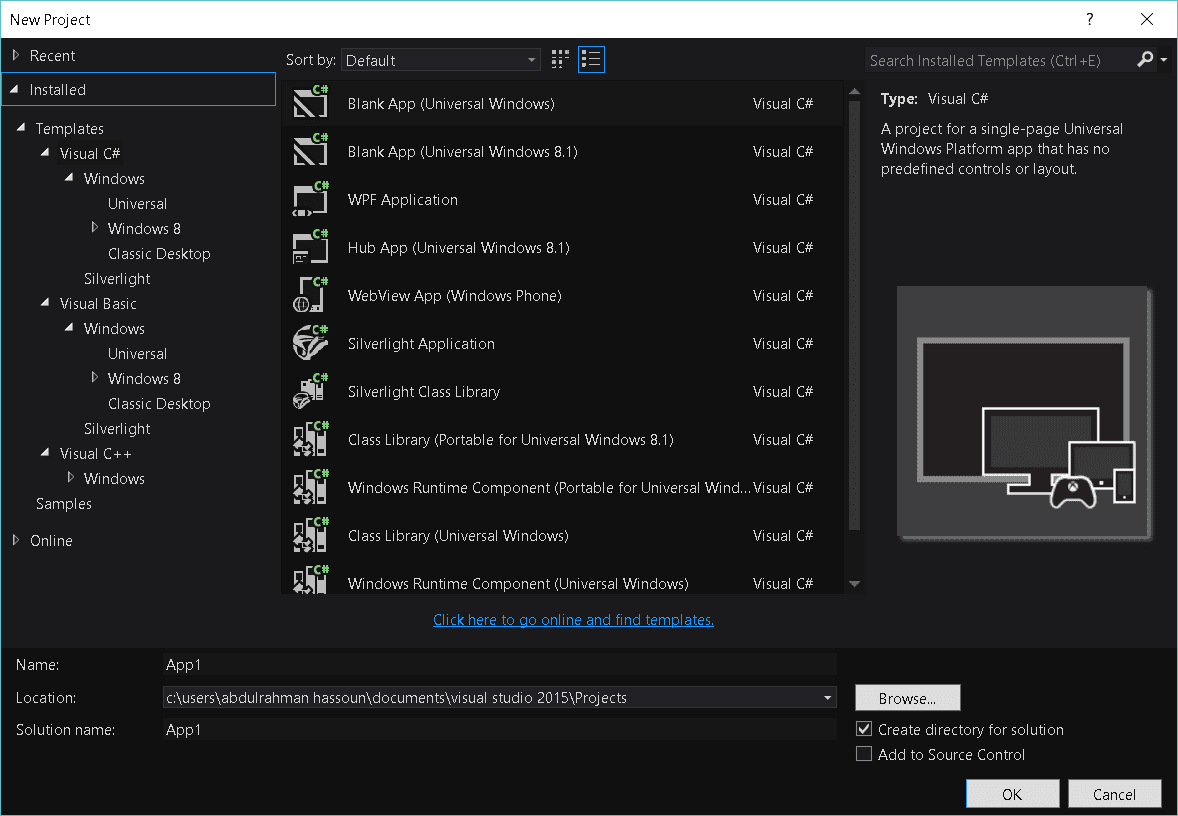The height and width of the screenshot is (816, 1178).
Task: Choose the Class Library (Universal Windows) template
Action: click(x=310, y=535)
